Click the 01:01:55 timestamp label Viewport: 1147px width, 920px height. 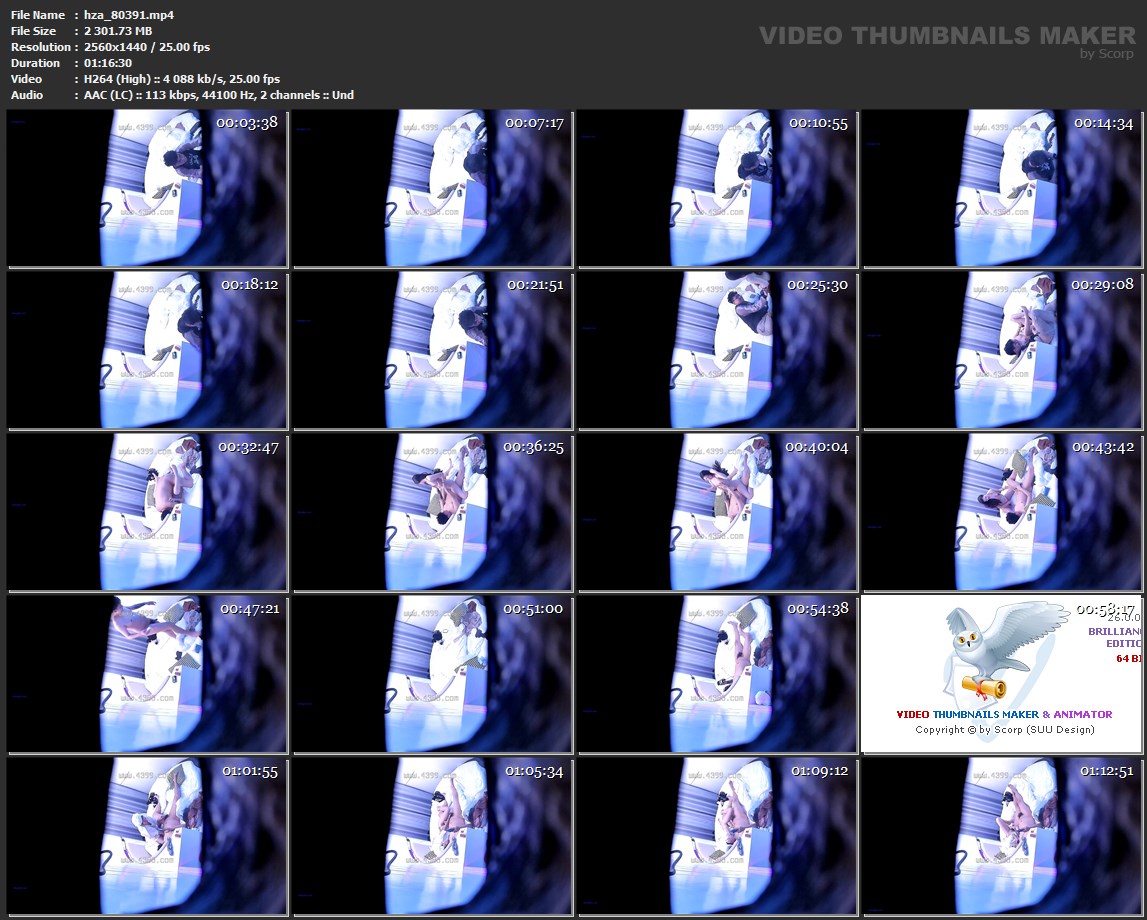(x=249, y=771)
